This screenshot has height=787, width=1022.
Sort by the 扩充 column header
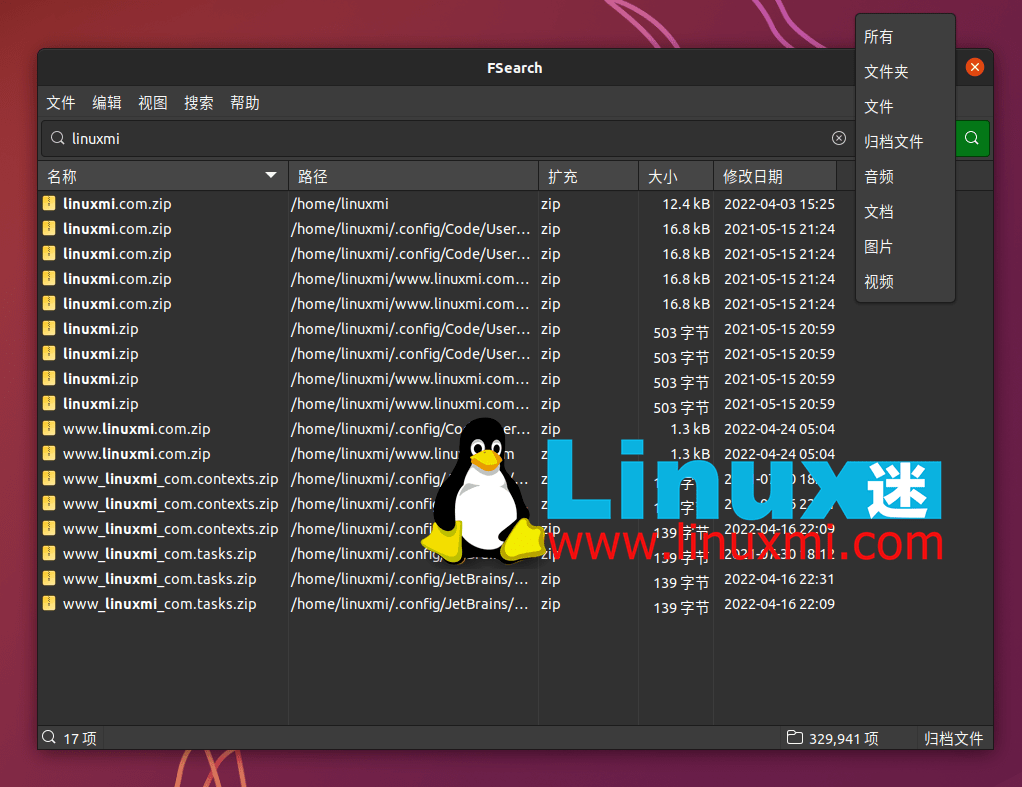pos(589,176)
